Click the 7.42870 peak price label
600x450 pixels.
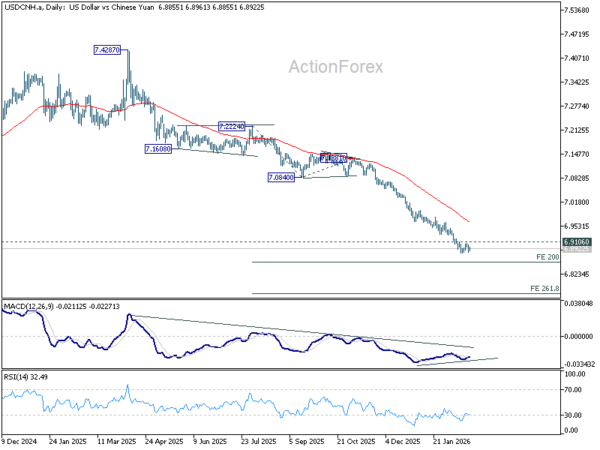click(x=107, y=49)
